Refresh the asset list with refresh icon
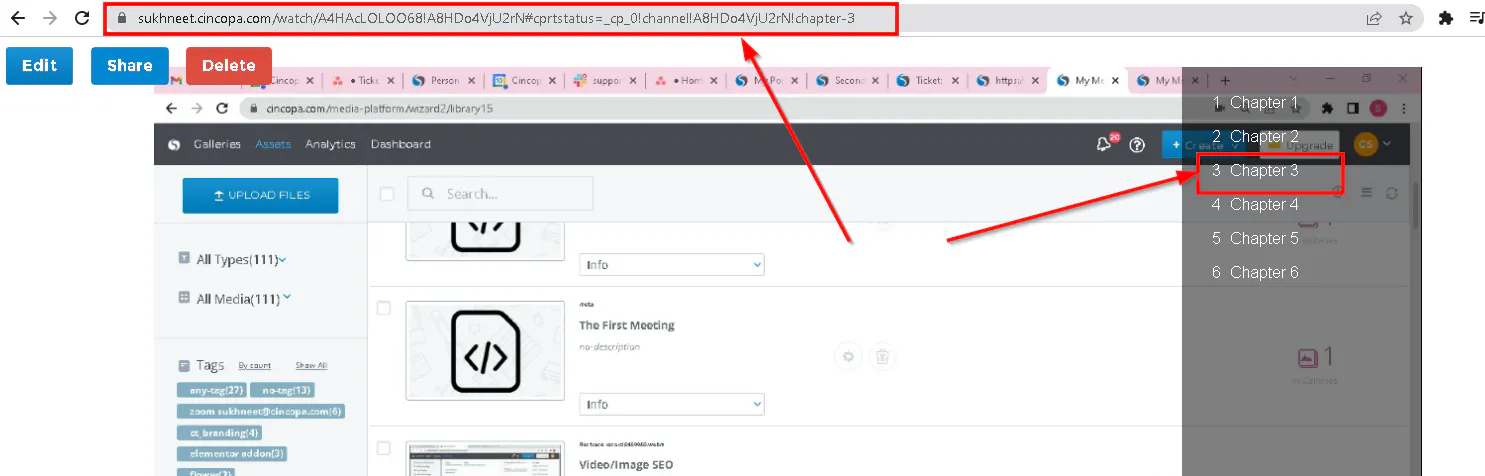1485x476 pixels. click(1391, 193)
